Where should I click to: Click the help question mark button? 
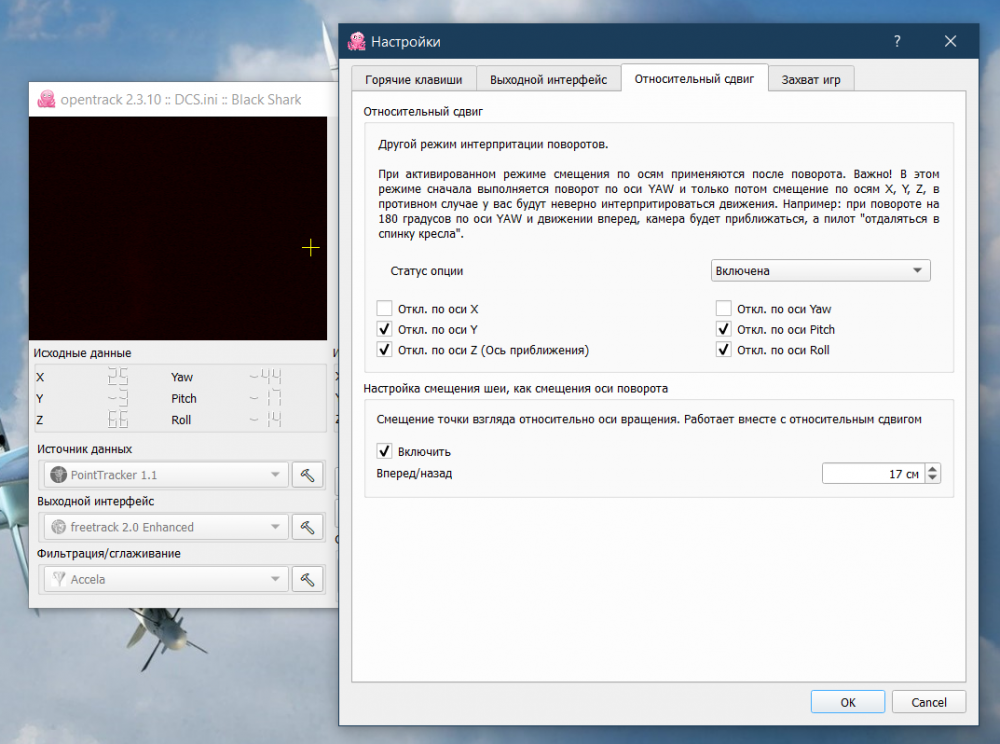[897, 42]
